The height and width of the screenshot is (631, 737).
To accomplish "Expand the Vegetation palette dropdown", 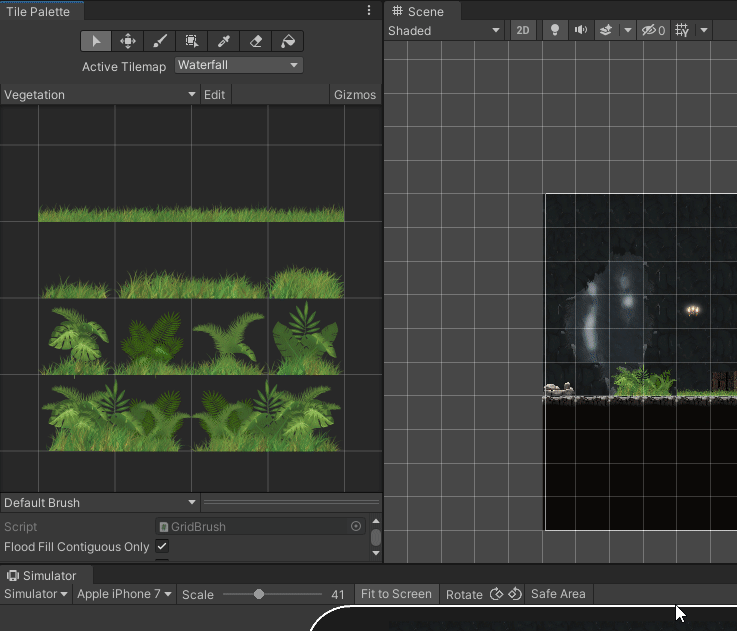I will (x=100, y=95).
